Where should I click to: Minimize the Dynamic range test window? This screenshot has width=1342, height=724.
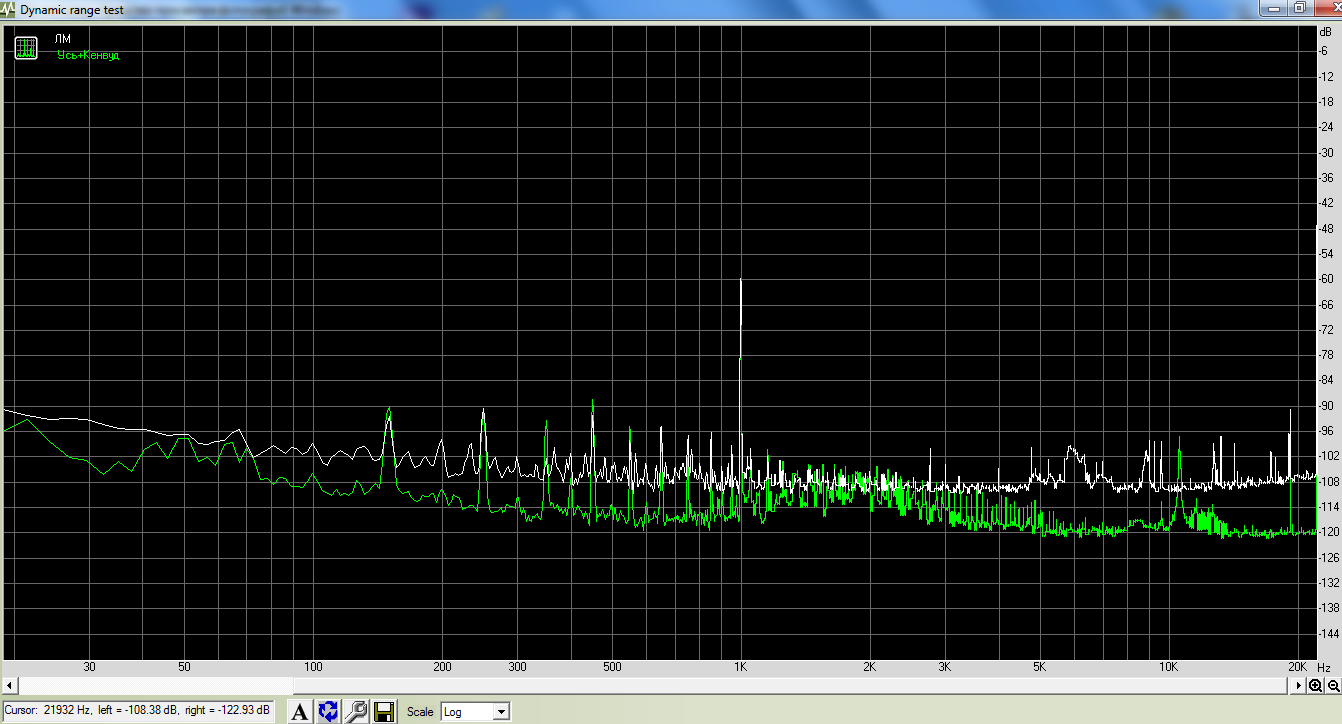coord(1272,8)
